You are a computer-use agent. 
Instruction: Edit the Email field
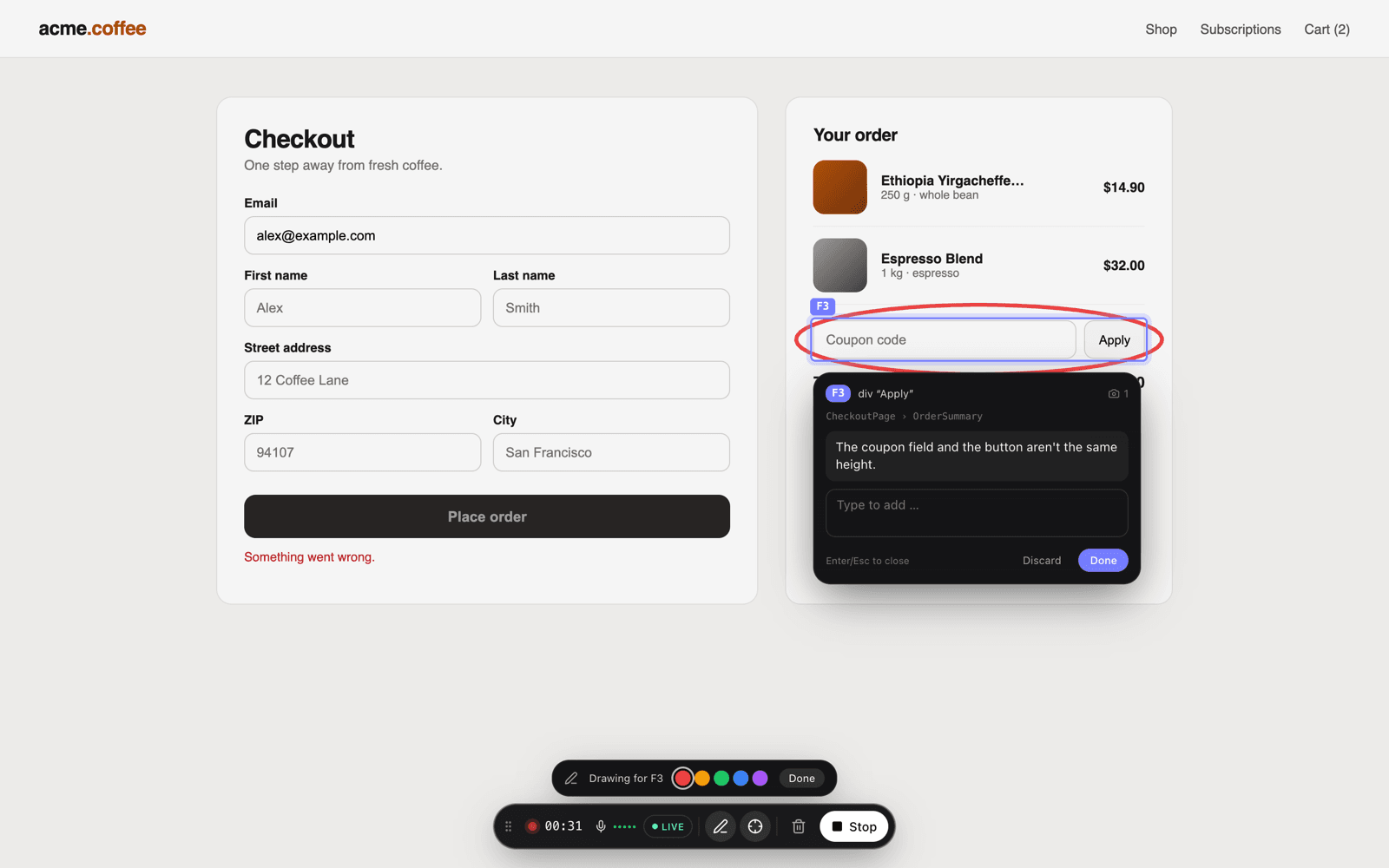[x=487, y=235]
